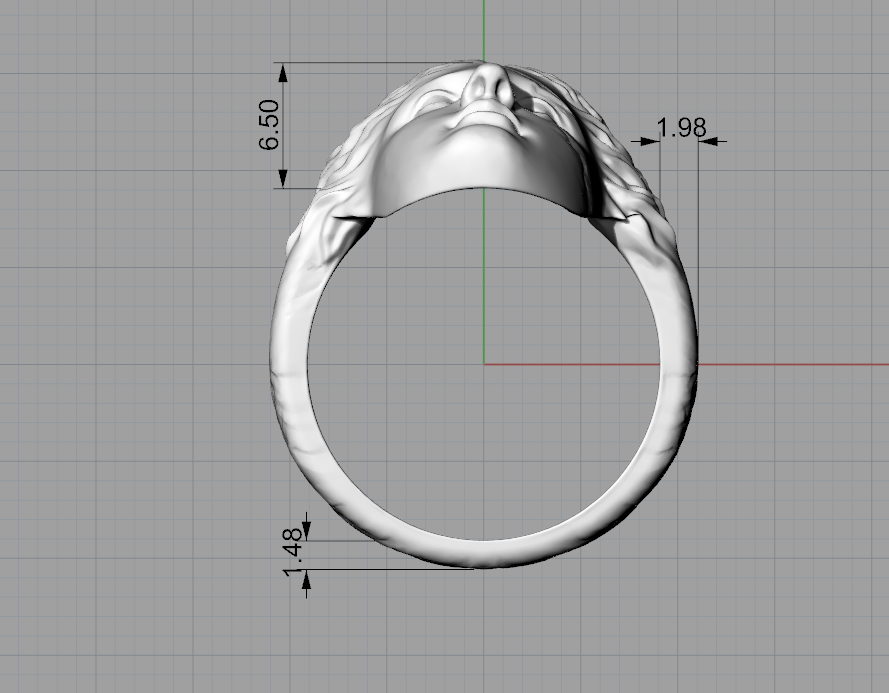This screenshot has height=693, width=889.
Task: Select the 1.98 dimension text
Action: pos(681,128)
